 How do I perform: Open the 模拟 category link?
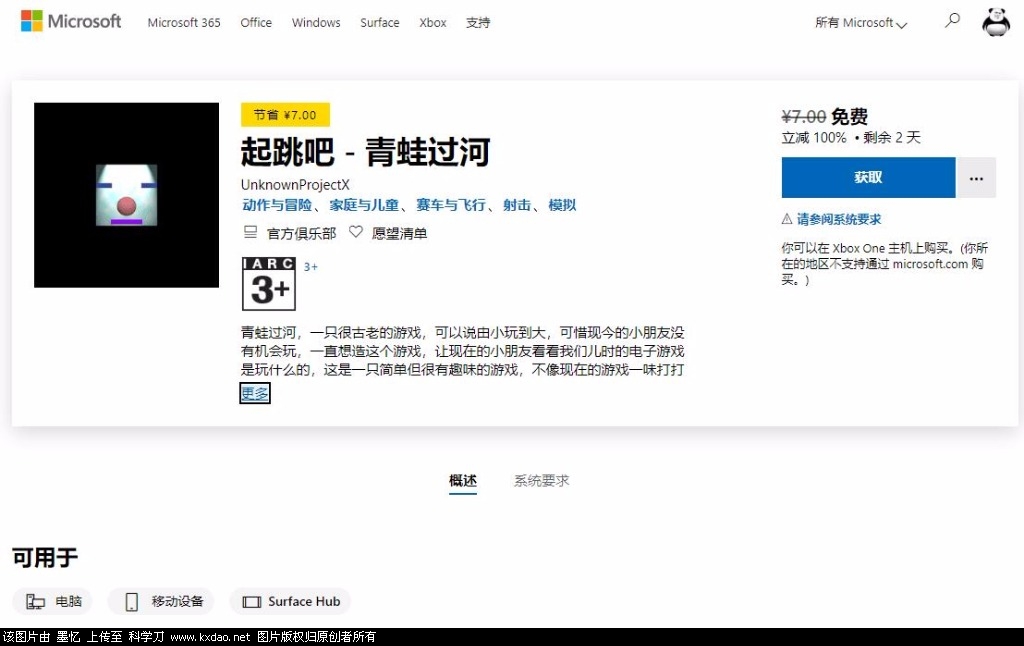tap(562, 205)
